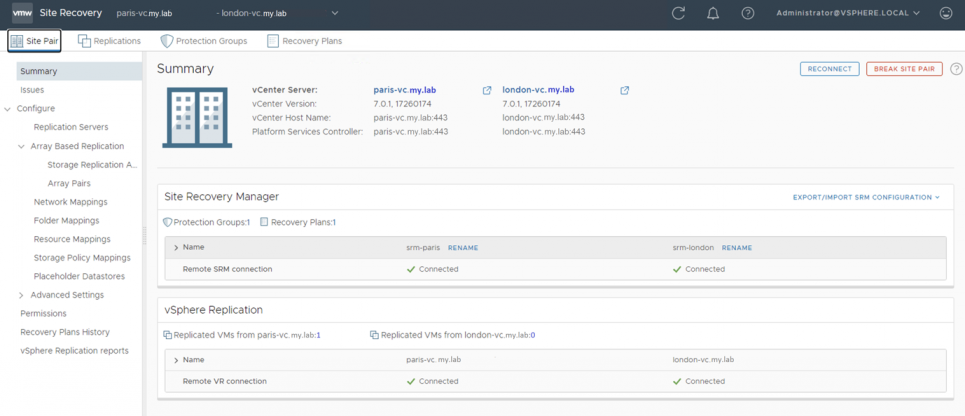Open the site pair selector dropdown chevron

(x=335, y=13)
